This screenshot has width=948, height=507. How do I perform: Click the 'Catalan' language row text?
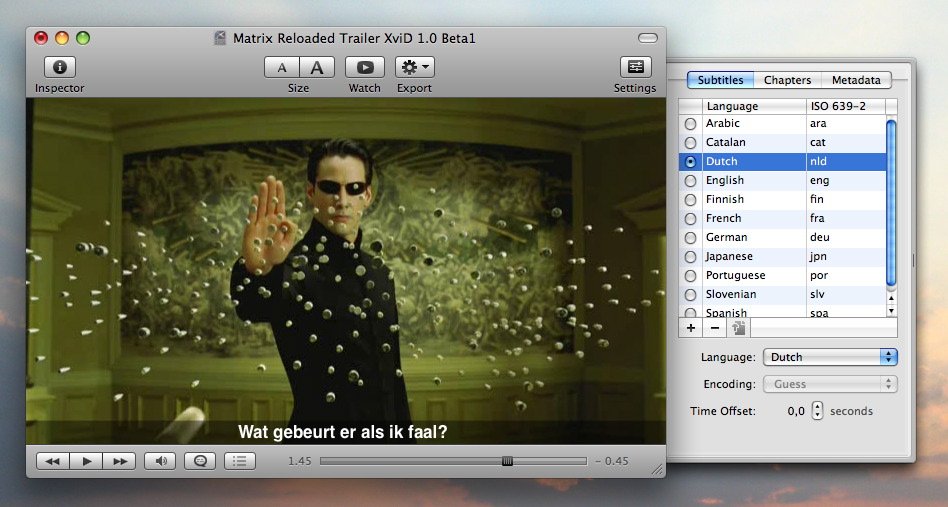click(726, 142)
